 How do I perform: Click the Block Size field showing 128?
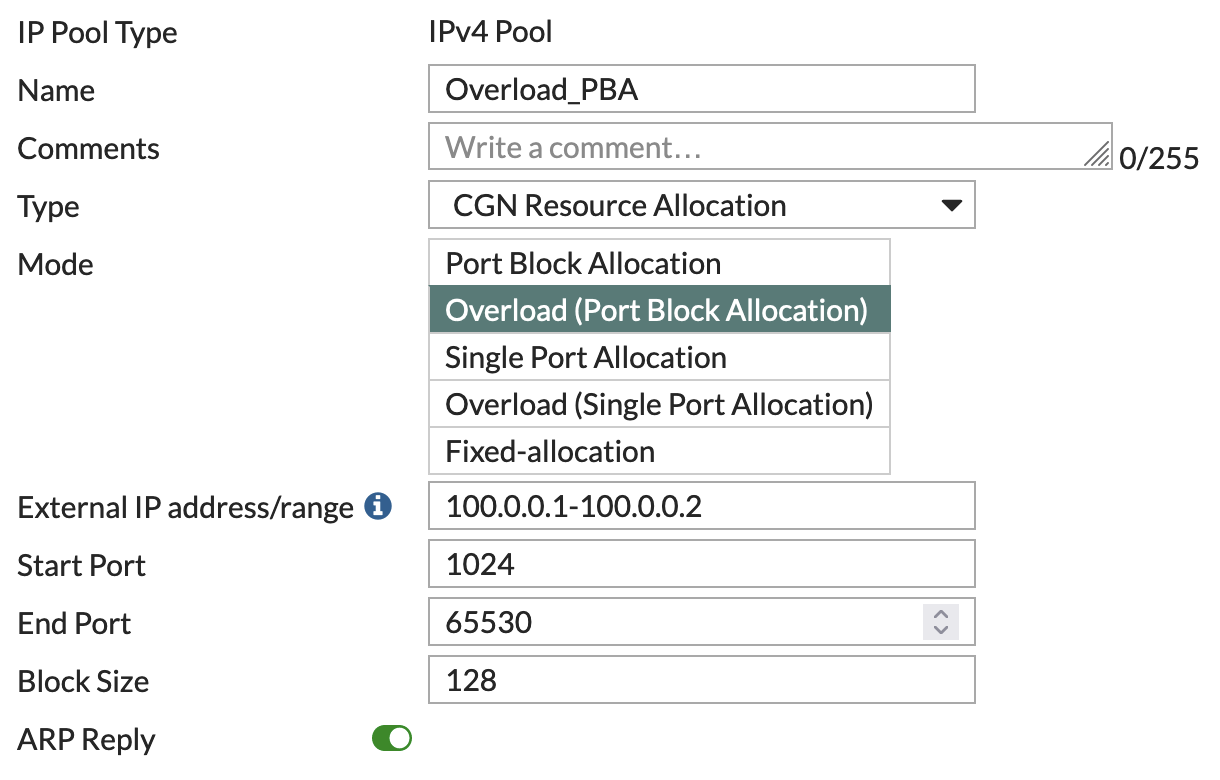(700, 679)
